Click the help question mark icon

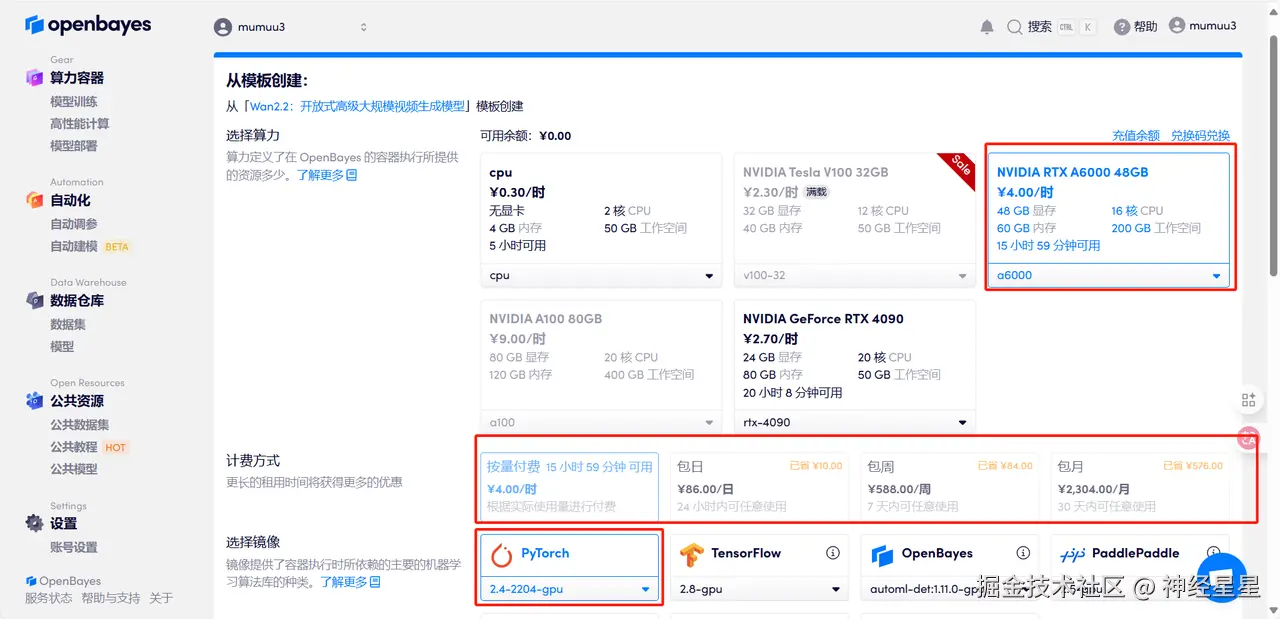pos(1122,27)
